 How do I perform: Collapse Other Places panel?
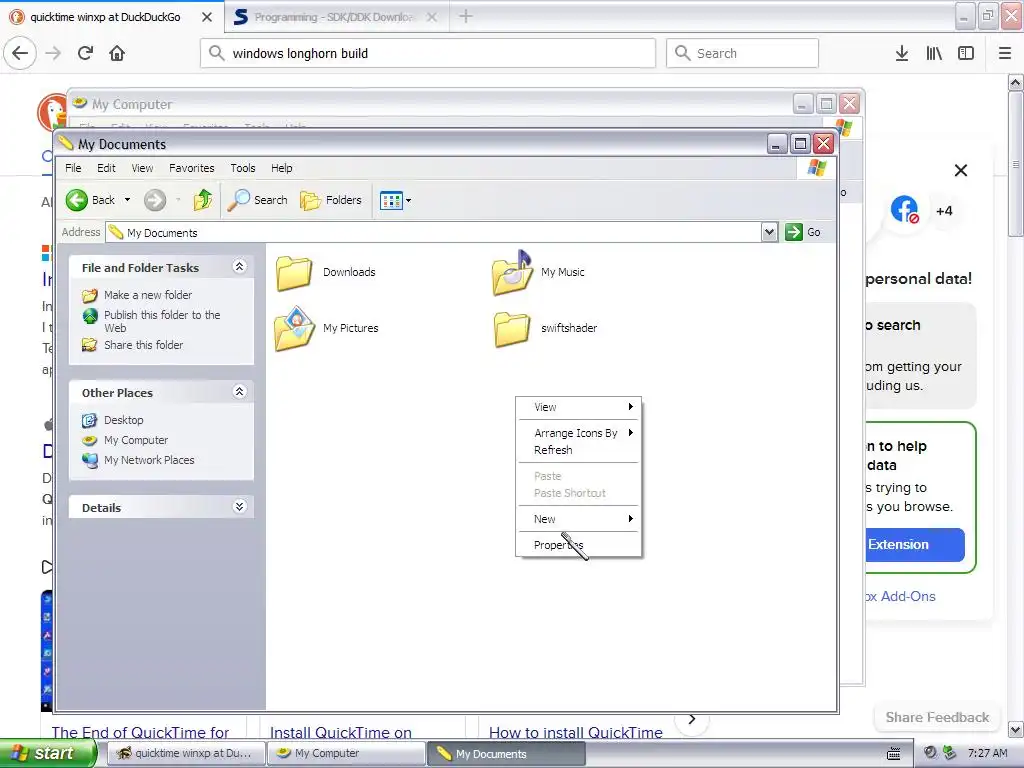coord(239,392)
